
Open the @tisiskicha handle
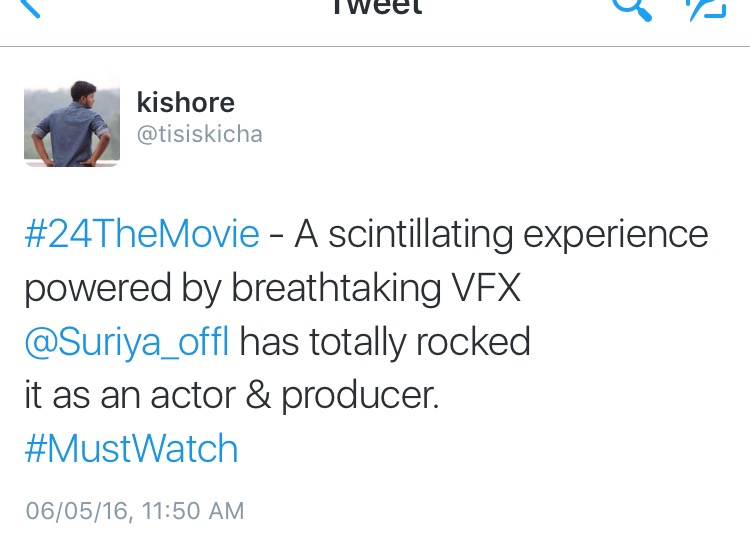199,134
